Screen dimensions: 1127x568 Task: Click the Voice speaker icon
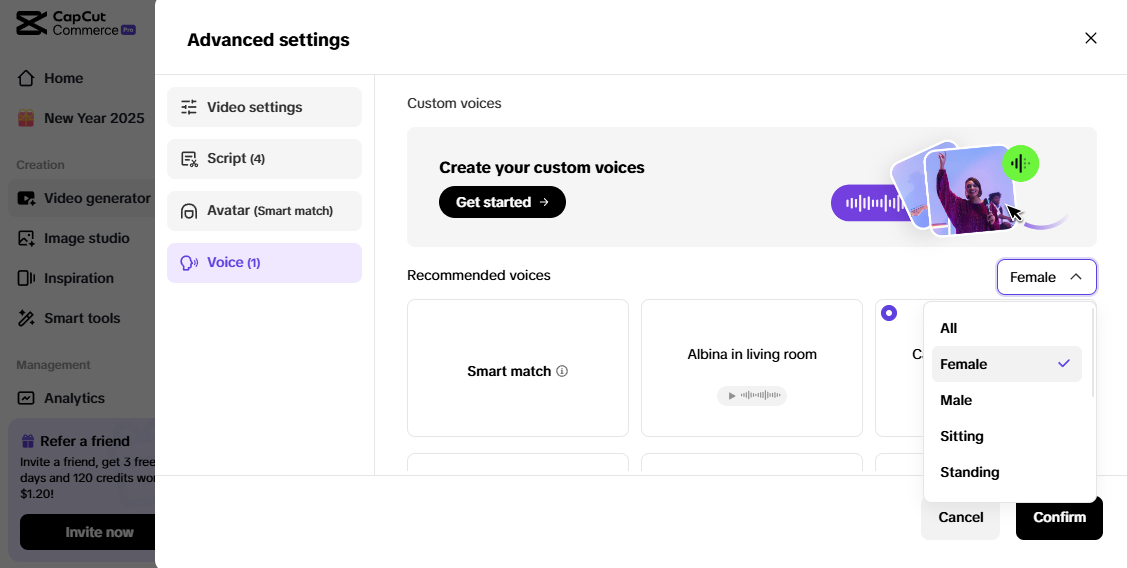(x=189, y=263)
